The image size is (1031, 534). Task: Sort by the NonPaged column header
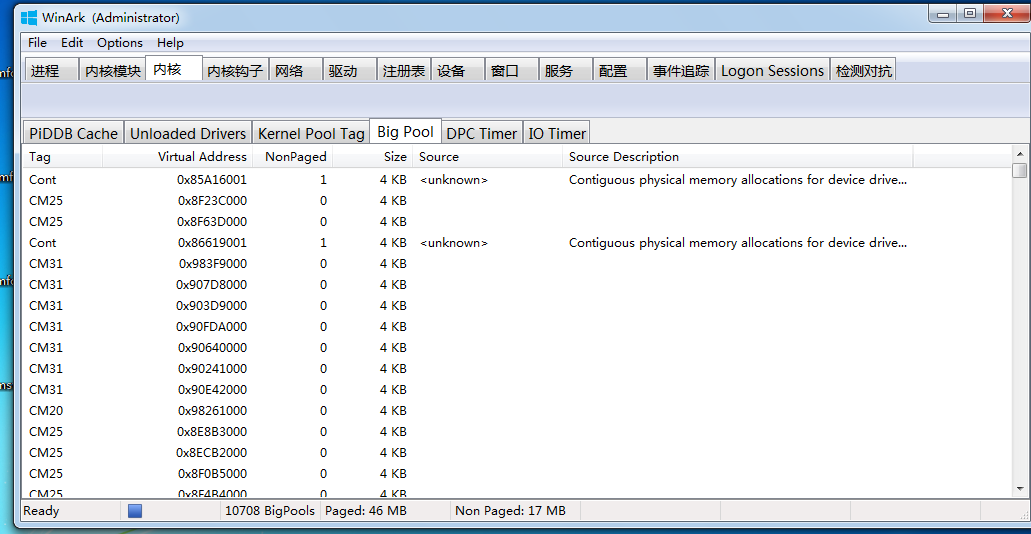pyautogui.click(x=293, y=157)
